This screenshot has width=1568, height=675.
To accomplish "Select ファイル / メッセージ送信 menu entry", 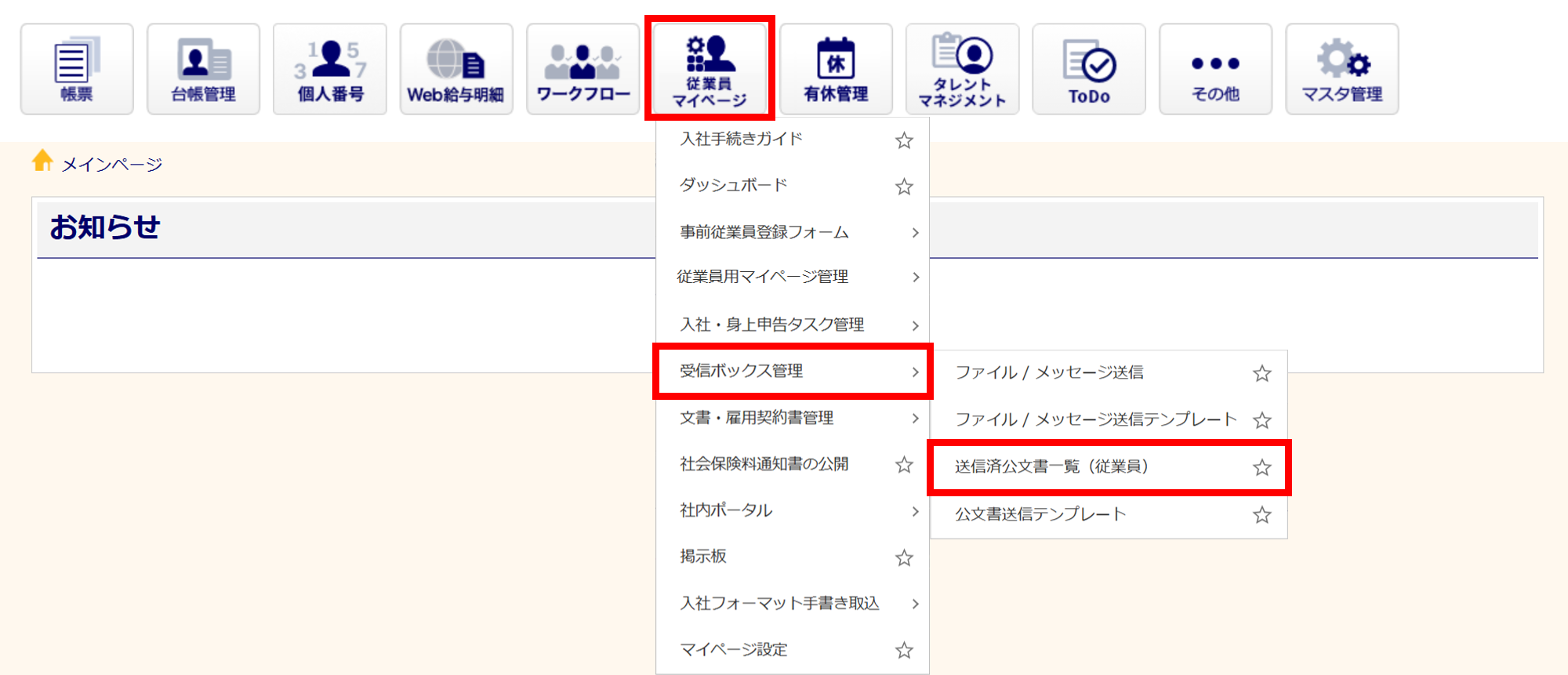I will point(1049,372).
